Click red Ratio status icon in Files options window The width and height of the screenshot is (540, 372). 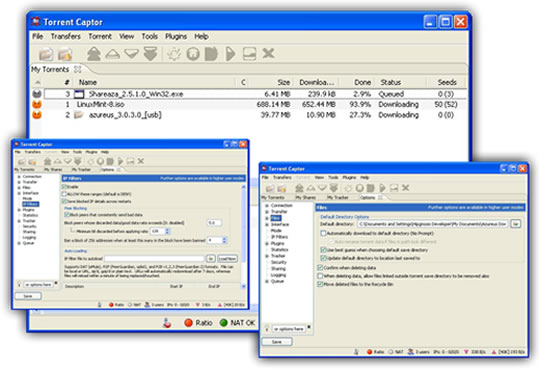[370, 352]
